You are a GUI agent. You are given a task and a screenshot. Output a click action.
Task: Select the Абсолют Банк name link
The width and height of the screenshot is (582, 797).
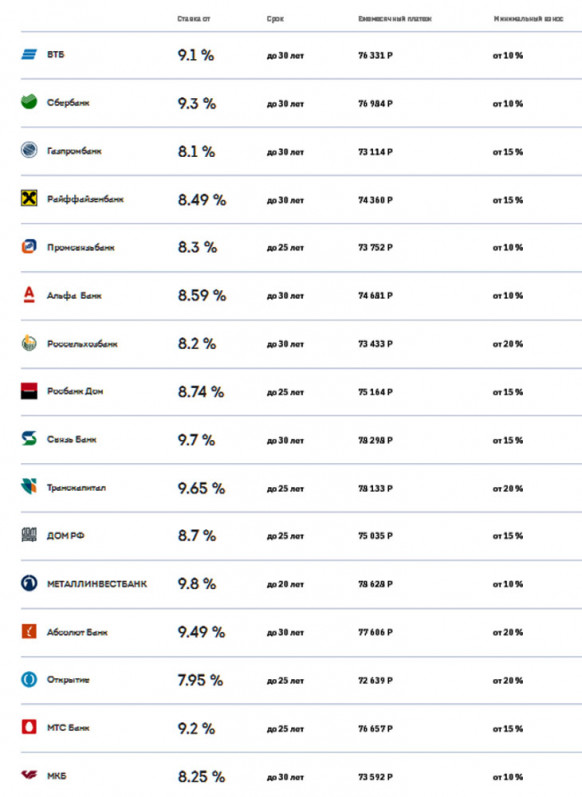[77, 632]
